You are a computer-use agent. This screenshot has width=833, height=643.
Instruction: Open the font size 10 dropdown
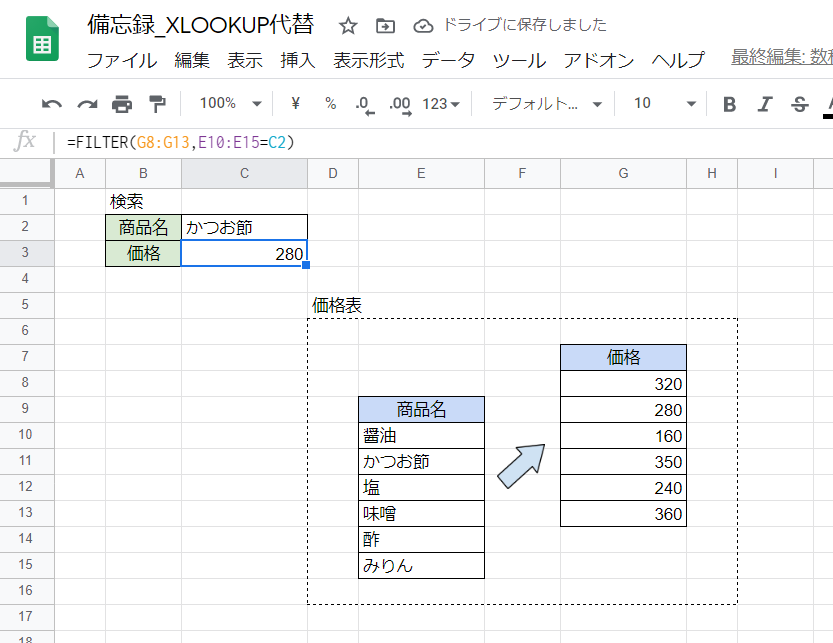(664, 103)
